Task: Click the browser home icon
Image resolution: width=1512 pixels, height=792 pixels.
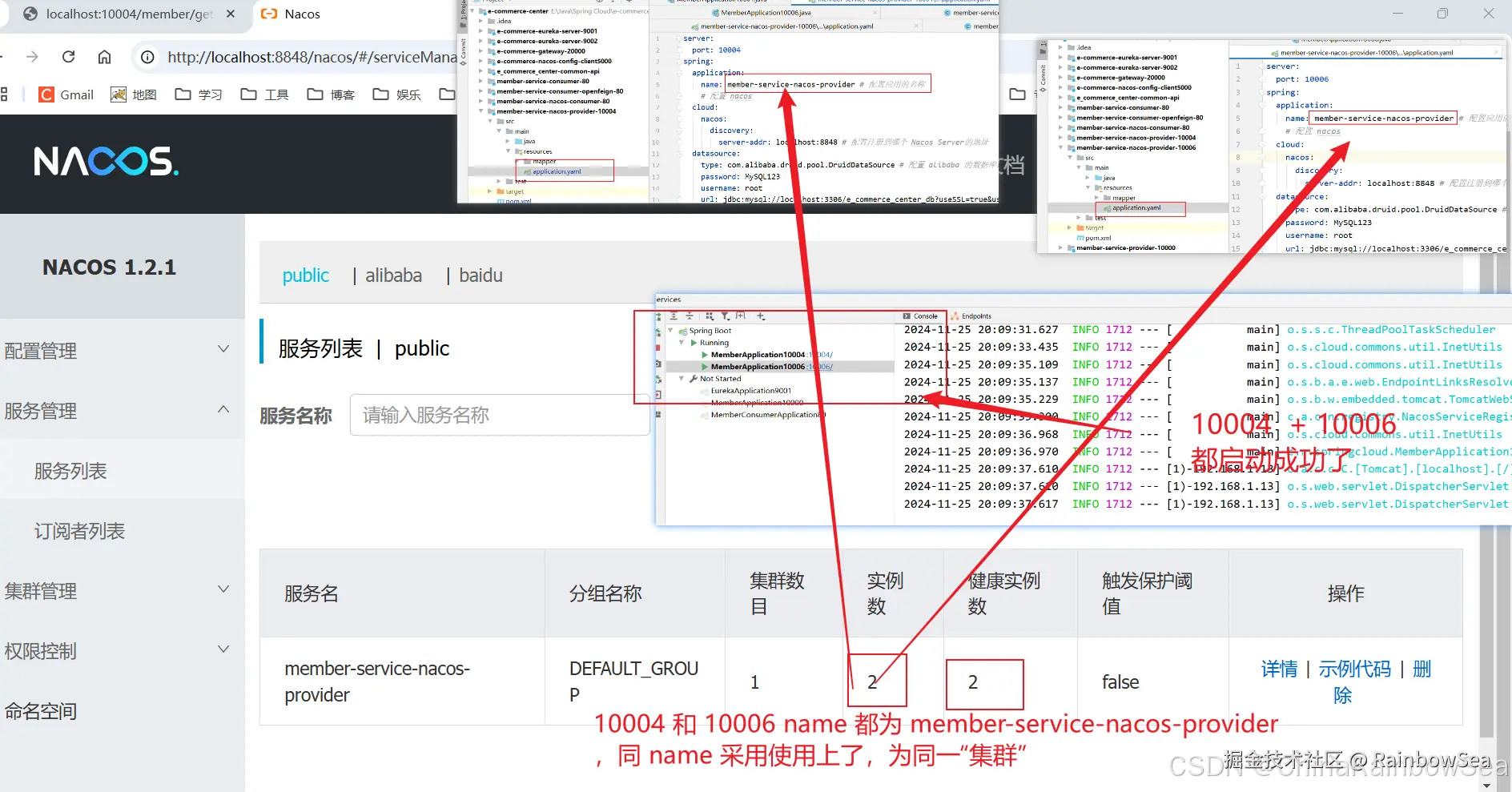Action: point(104,57)
